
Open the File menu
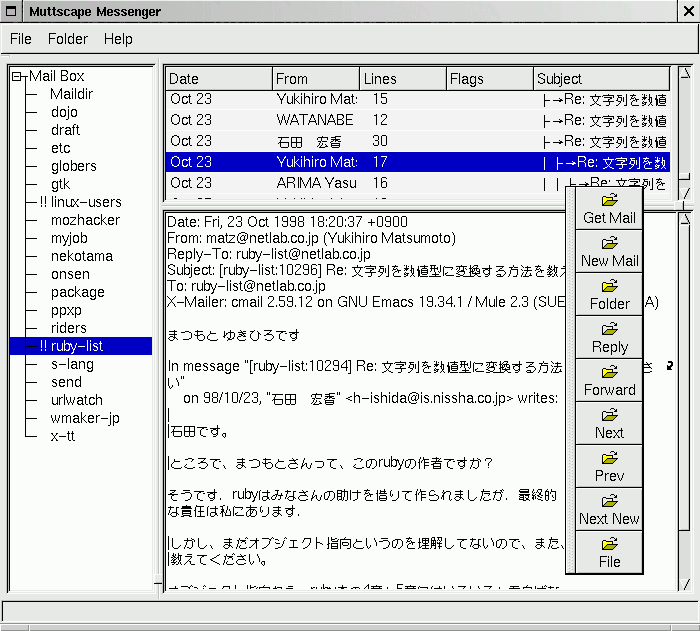(21, 39)
